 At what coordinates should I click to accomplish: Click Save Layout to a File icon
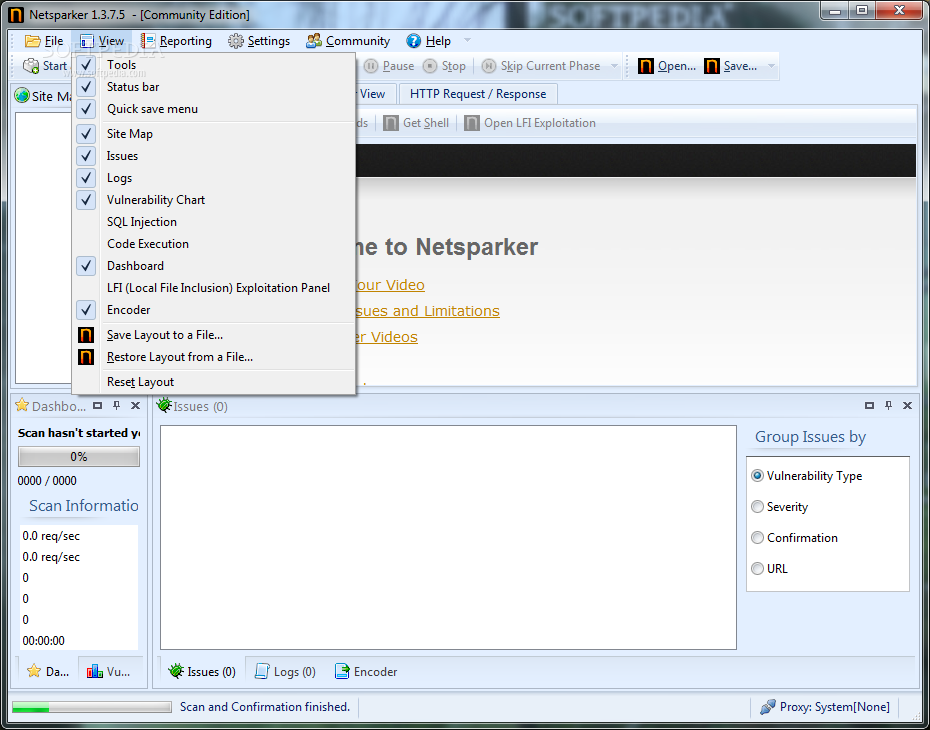click(x=86, y=335)
